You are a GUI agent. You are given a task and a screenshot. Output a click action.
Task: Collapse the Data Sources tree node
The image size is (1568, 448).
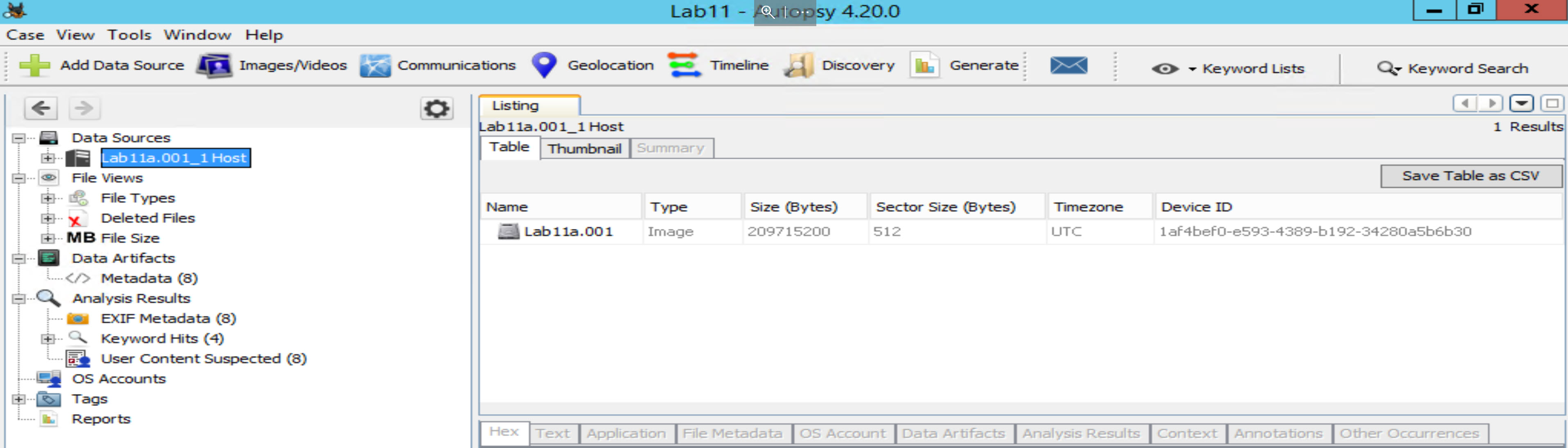coord(19,138)
